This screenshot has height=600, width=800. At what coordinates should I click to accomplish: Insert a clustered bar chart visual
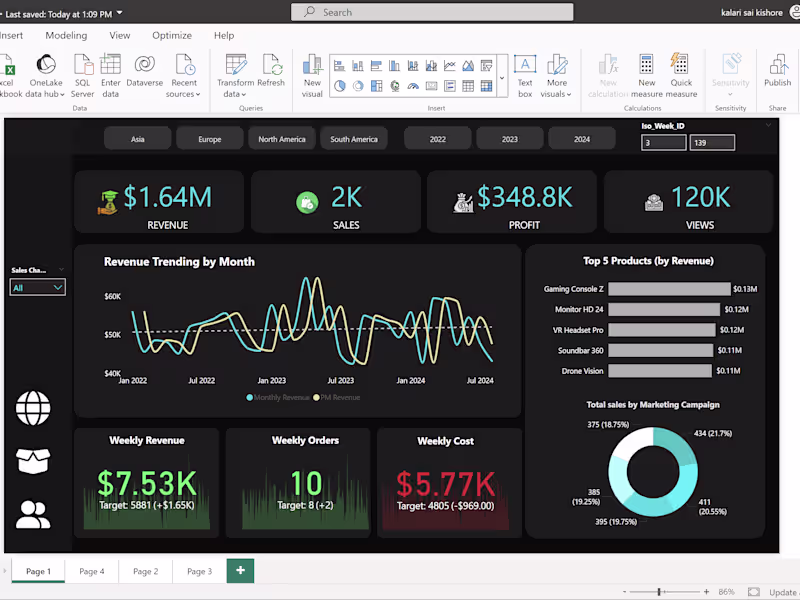point(376,66)
